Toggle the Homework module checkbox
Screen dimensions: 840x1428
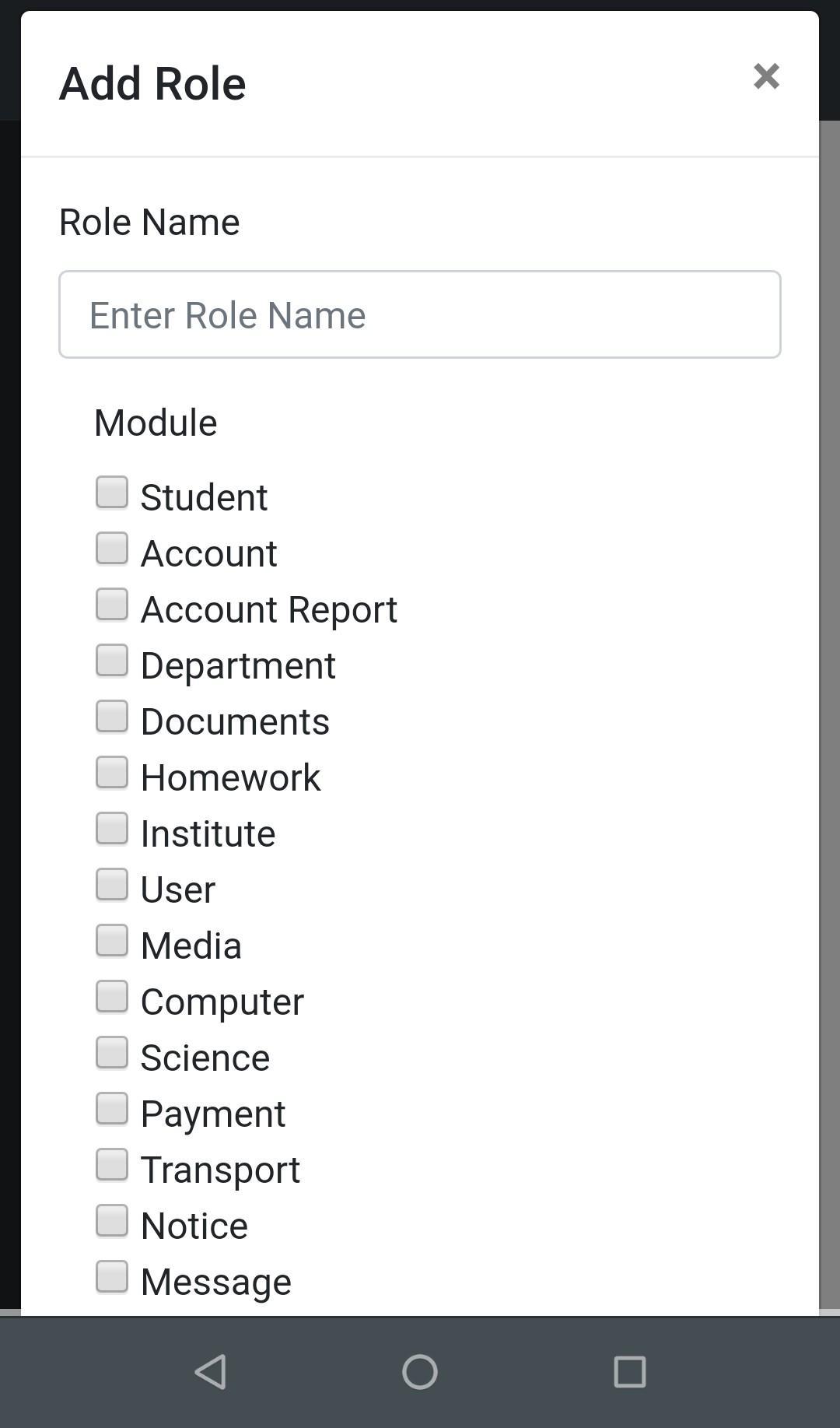(x=112, y=773)
